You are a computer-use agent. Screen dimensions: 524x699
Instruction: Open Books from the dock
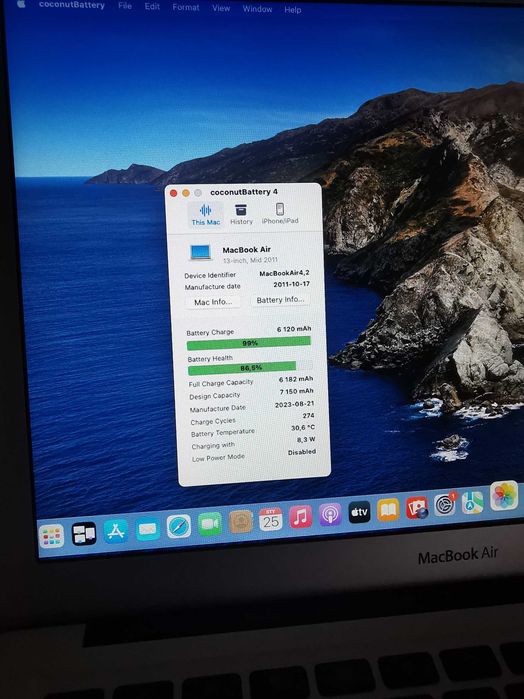click(x=388, y=510)
